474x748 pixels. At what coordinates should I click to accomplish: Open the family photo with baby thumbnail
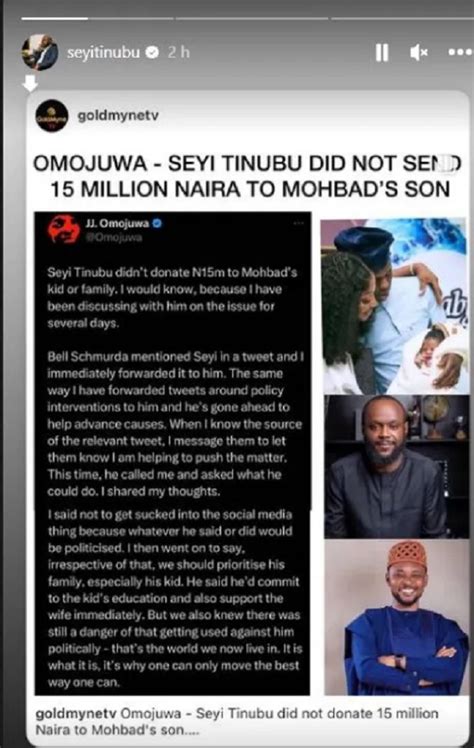point(394,306)
